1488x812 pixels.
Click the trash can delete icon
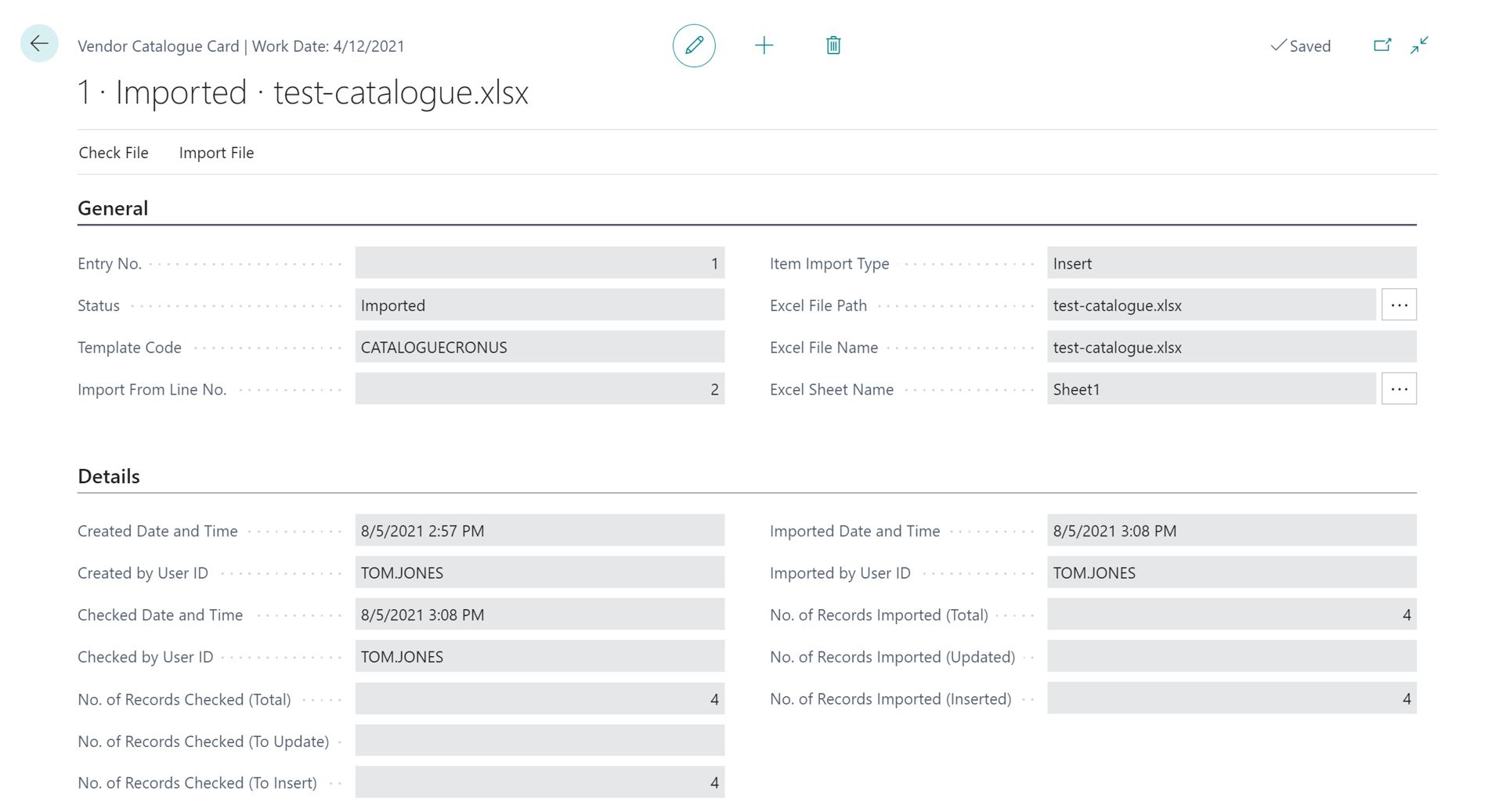pyautogui.click(x=833, y=45)
